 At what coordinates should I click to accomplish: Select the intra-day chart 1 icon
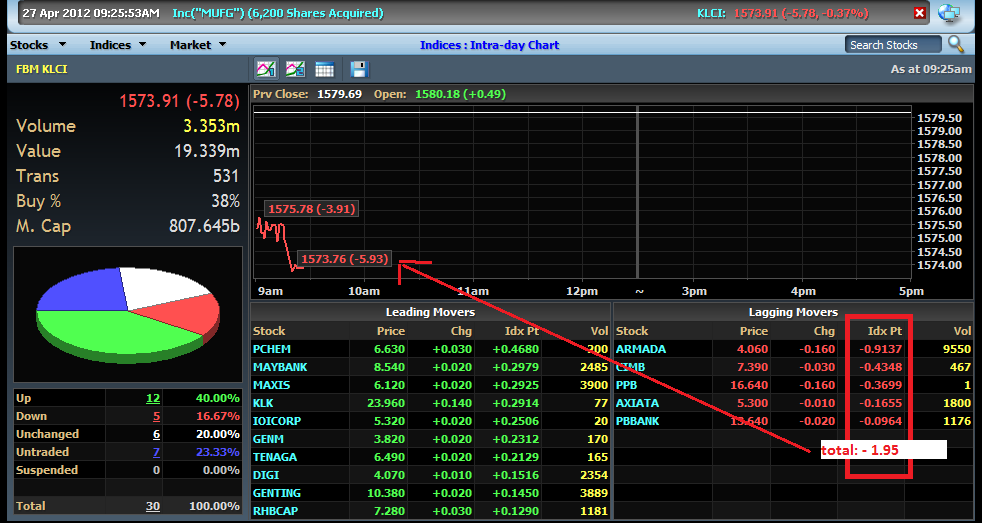click(266, 69)
